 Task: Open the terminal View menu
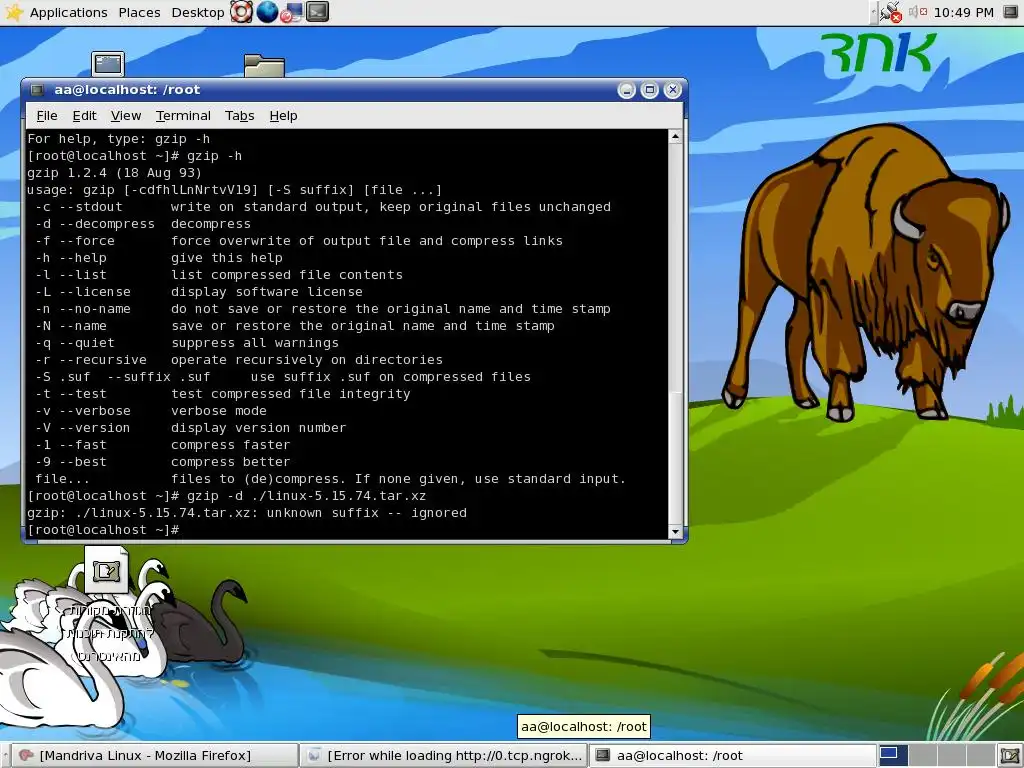pos(125,116)
